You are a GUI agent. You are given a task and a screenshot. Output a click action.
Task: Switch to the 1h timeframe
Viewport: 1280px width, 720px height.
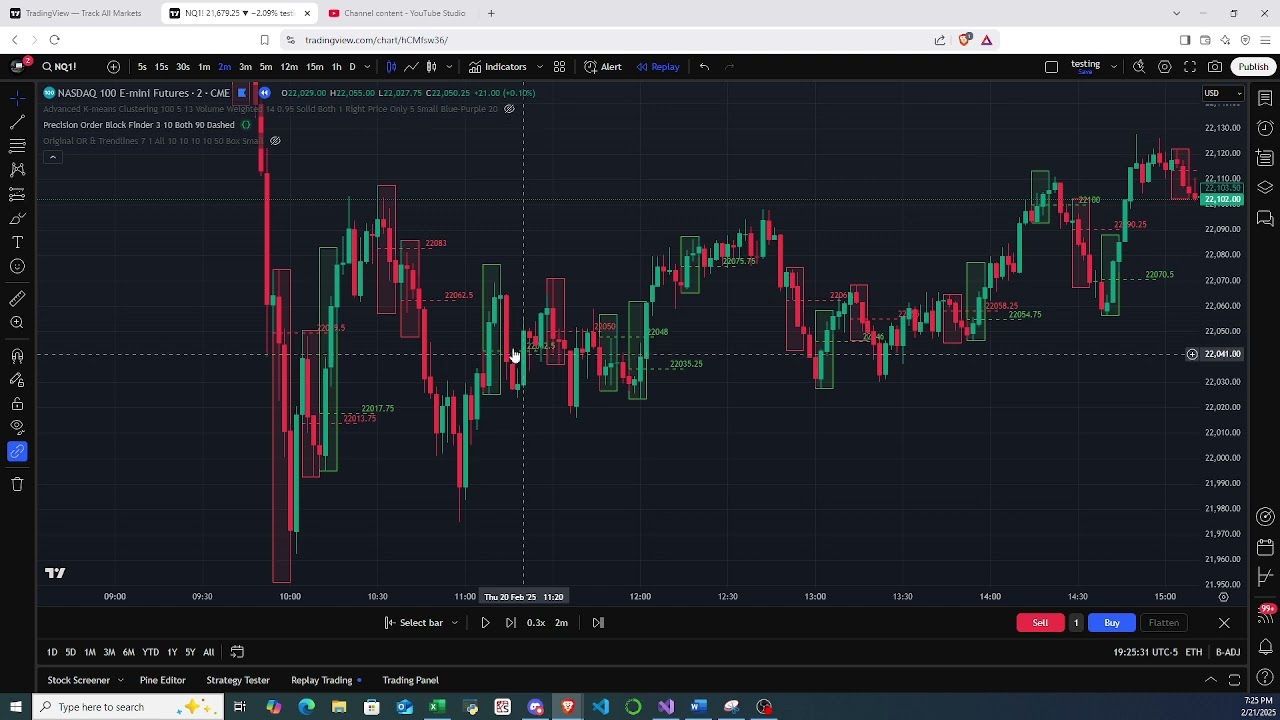point(336,67)
